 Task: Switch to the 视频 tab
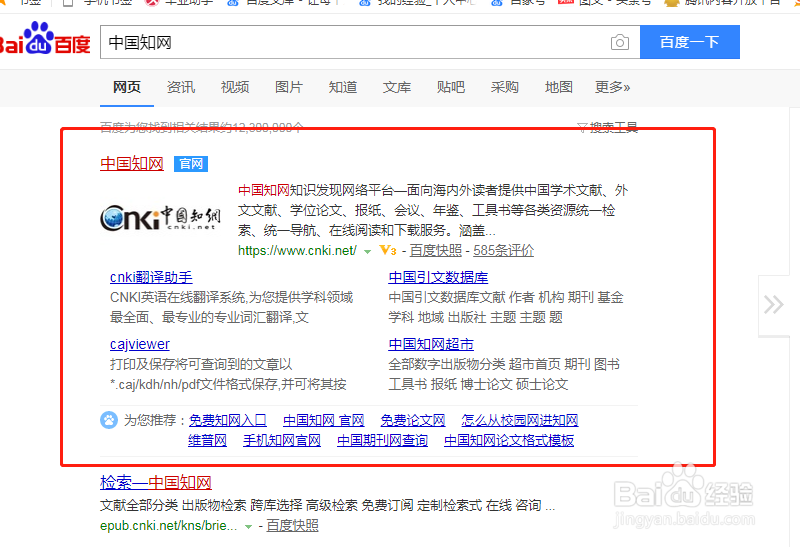[x=235, y=87]
